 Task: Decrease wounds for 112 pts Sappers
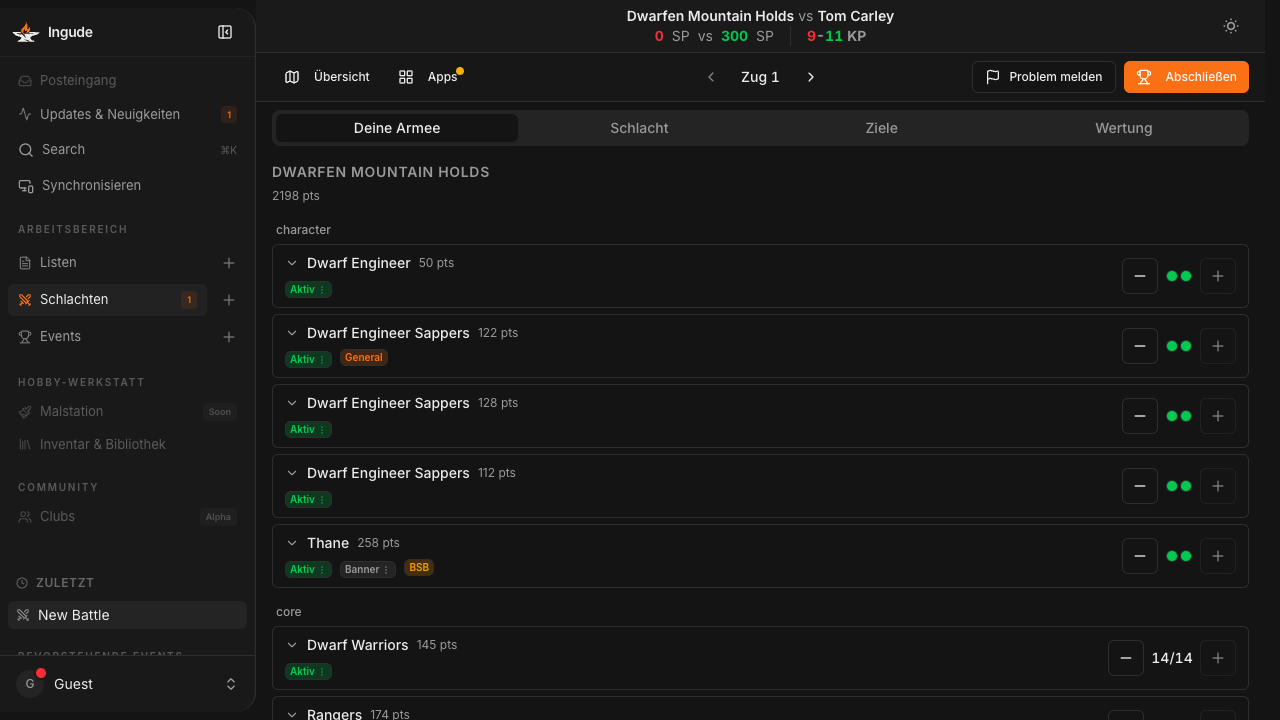pyautogui.click(x=1140, y=486)
